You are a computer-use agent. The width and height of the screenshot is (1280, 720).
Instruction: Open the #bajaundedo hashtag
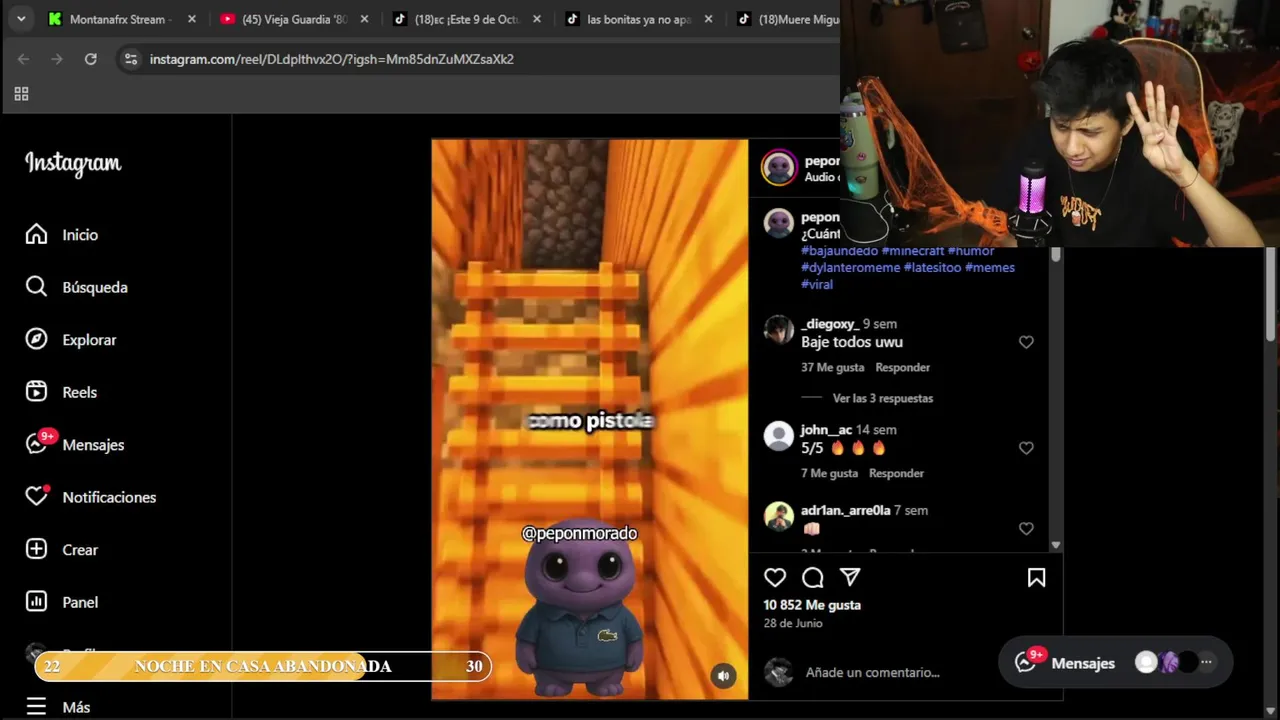tap(839, 251)
